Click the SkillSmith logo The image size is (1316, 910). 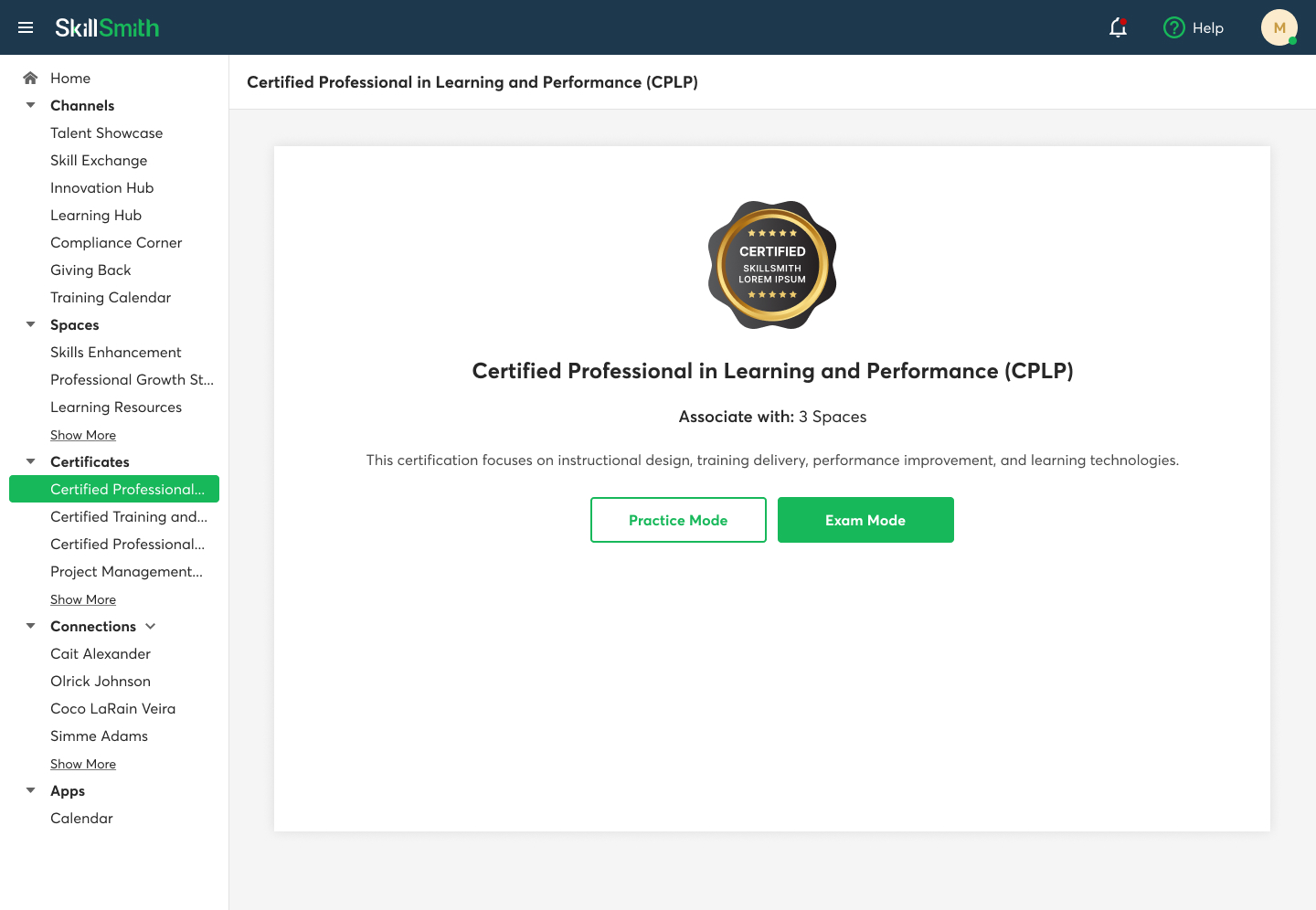[x=107, y=27]
